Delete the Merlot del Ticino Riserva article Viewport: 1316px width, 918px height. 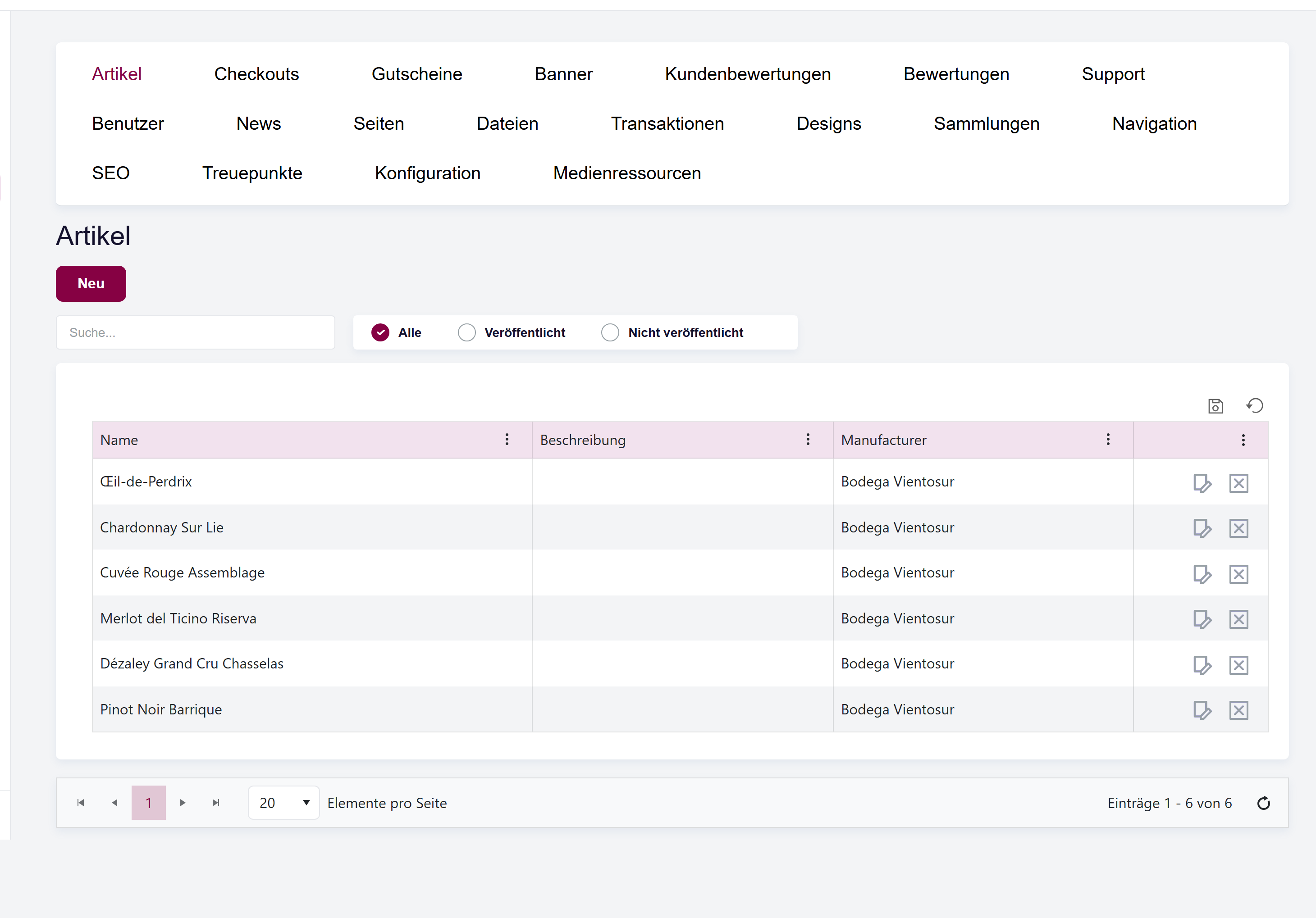(1238, 619)
